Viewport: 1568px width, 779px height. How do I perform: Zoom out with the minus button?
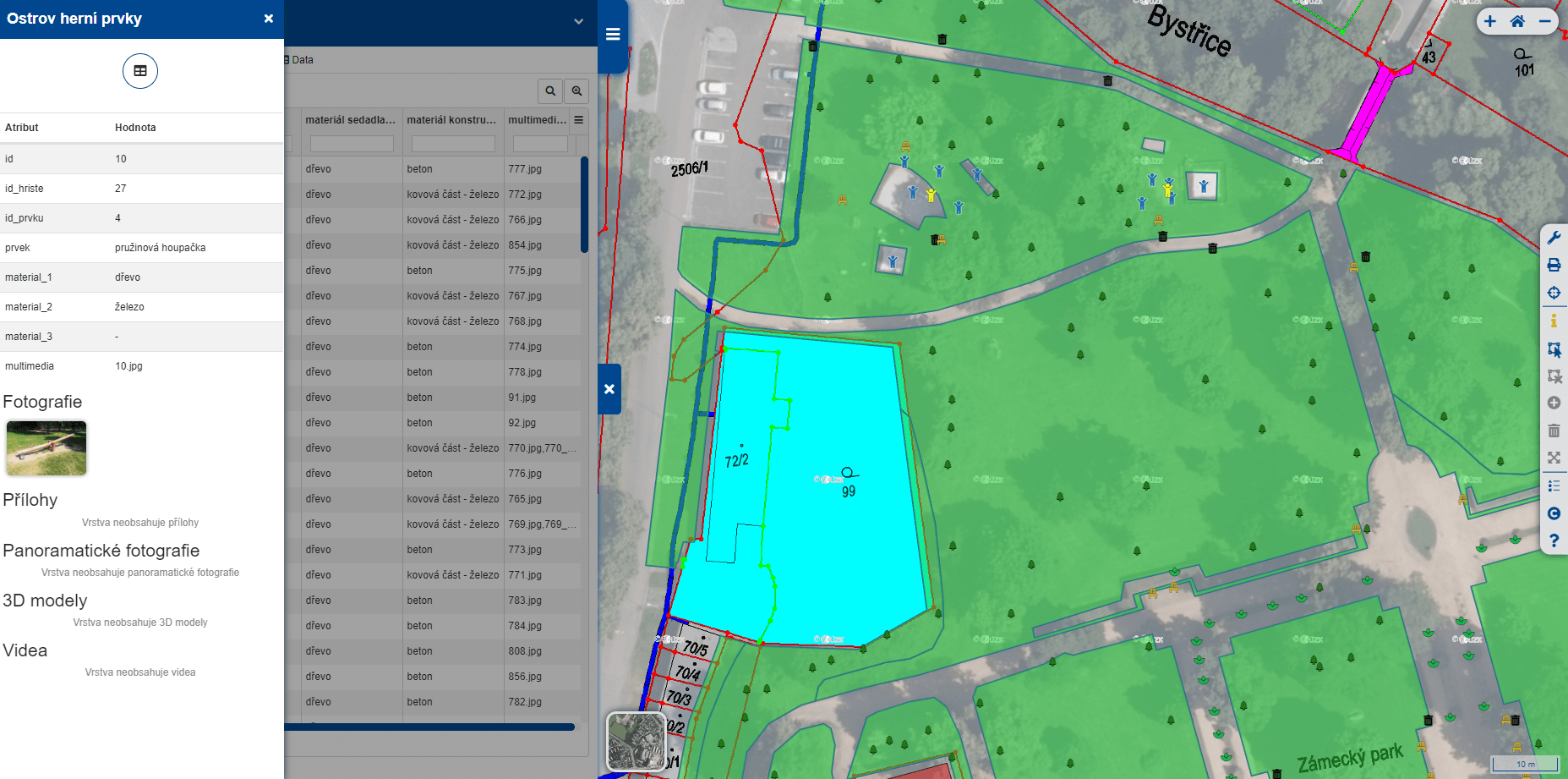(1544, 22)
